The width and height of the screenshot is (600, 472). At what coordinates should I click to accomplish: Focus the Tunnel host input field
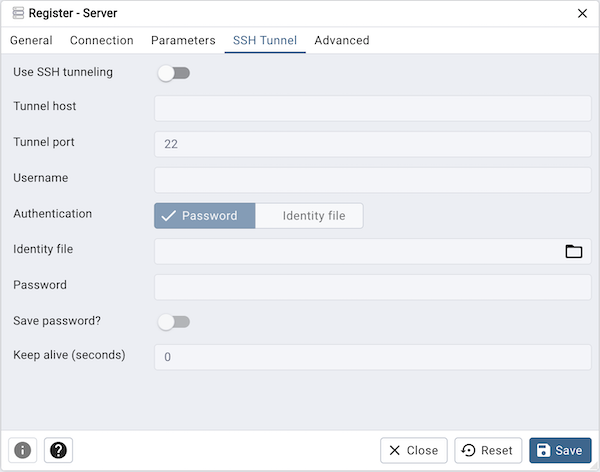tap(372, 108)
